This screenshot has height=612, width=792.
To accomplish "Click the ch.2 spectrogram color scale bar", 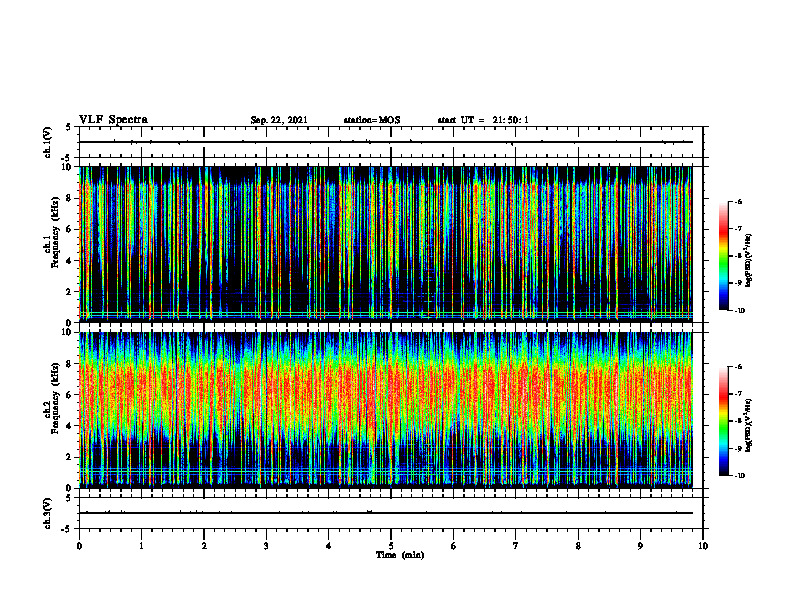I will 723,421.
